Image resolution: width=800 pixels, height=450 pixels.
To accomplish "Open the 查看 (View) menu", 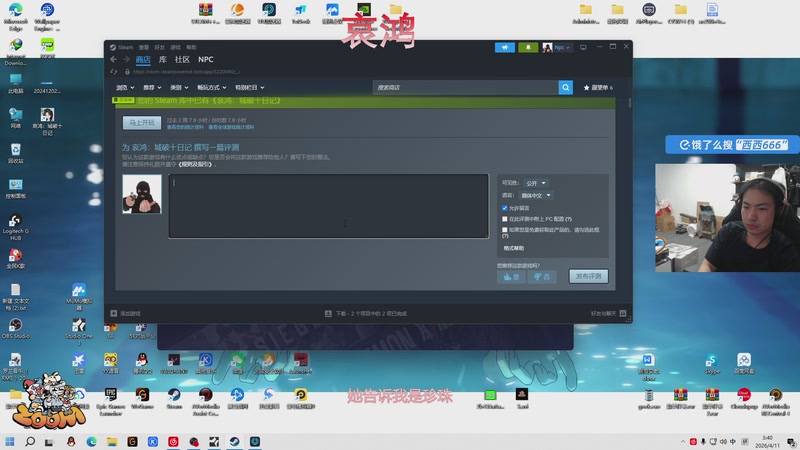I will click(x=144, y=47).
